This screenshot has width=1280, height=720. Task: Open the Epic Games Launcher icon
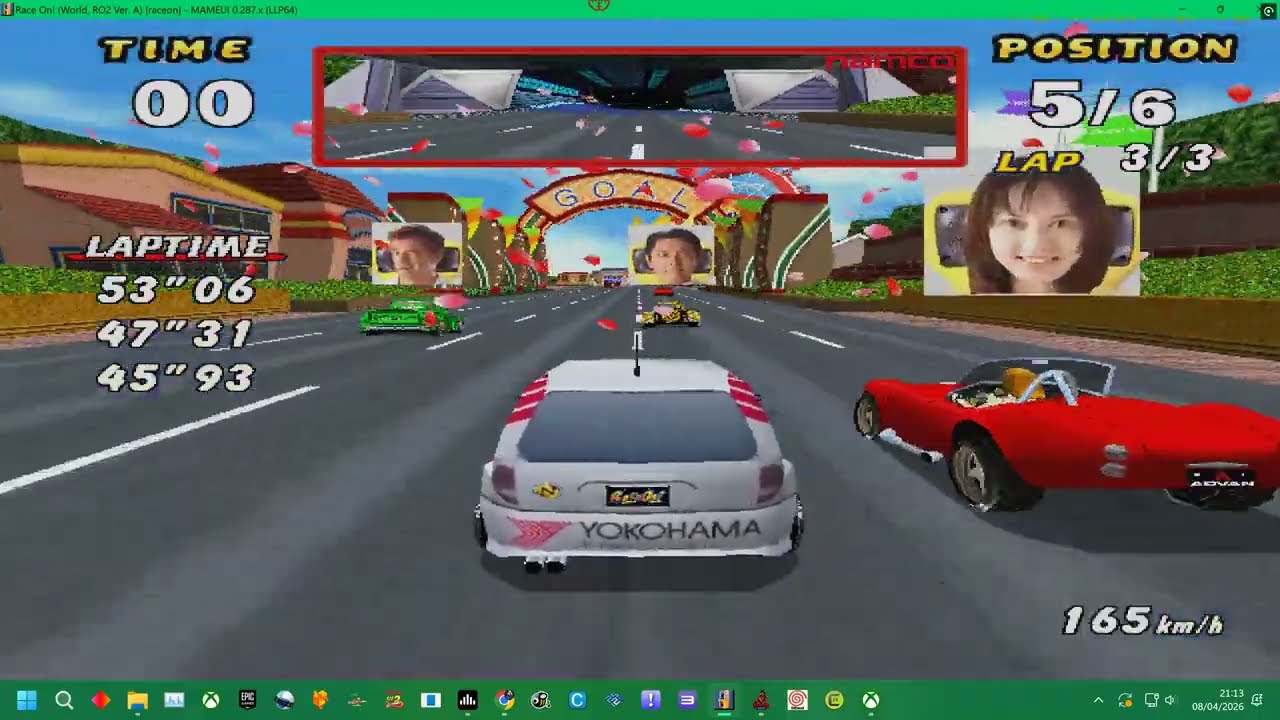click(x=248, y=700)
